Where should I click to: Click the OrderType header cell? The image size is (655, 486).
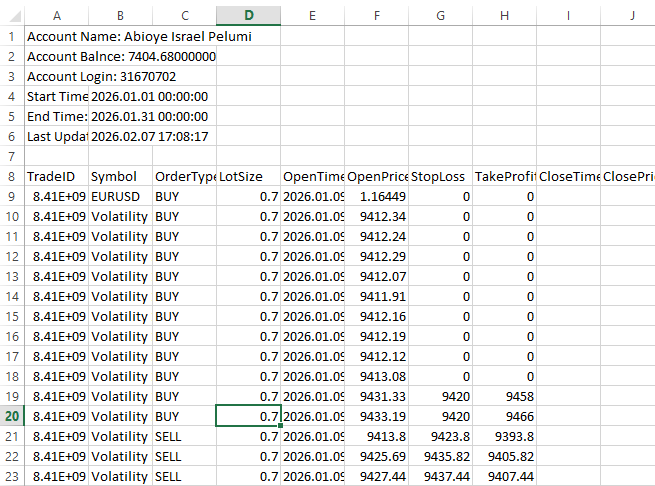click(x=185, y=176)
